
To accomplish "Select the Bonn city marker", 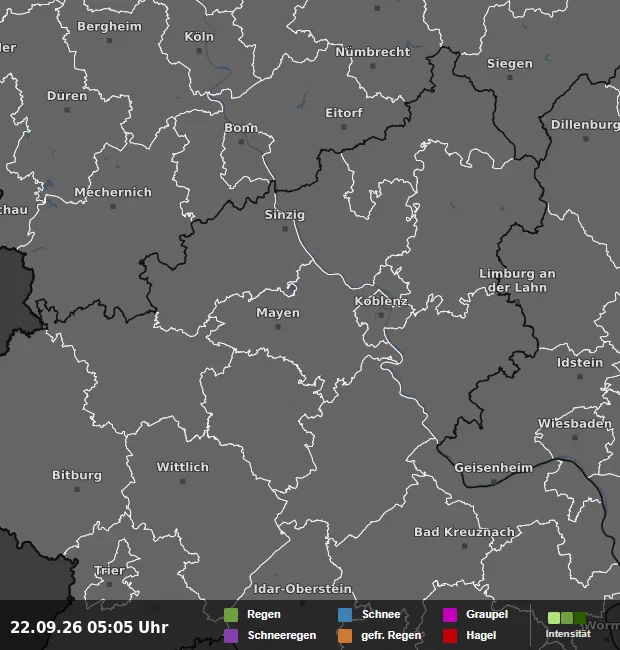I will click(242, 142).
